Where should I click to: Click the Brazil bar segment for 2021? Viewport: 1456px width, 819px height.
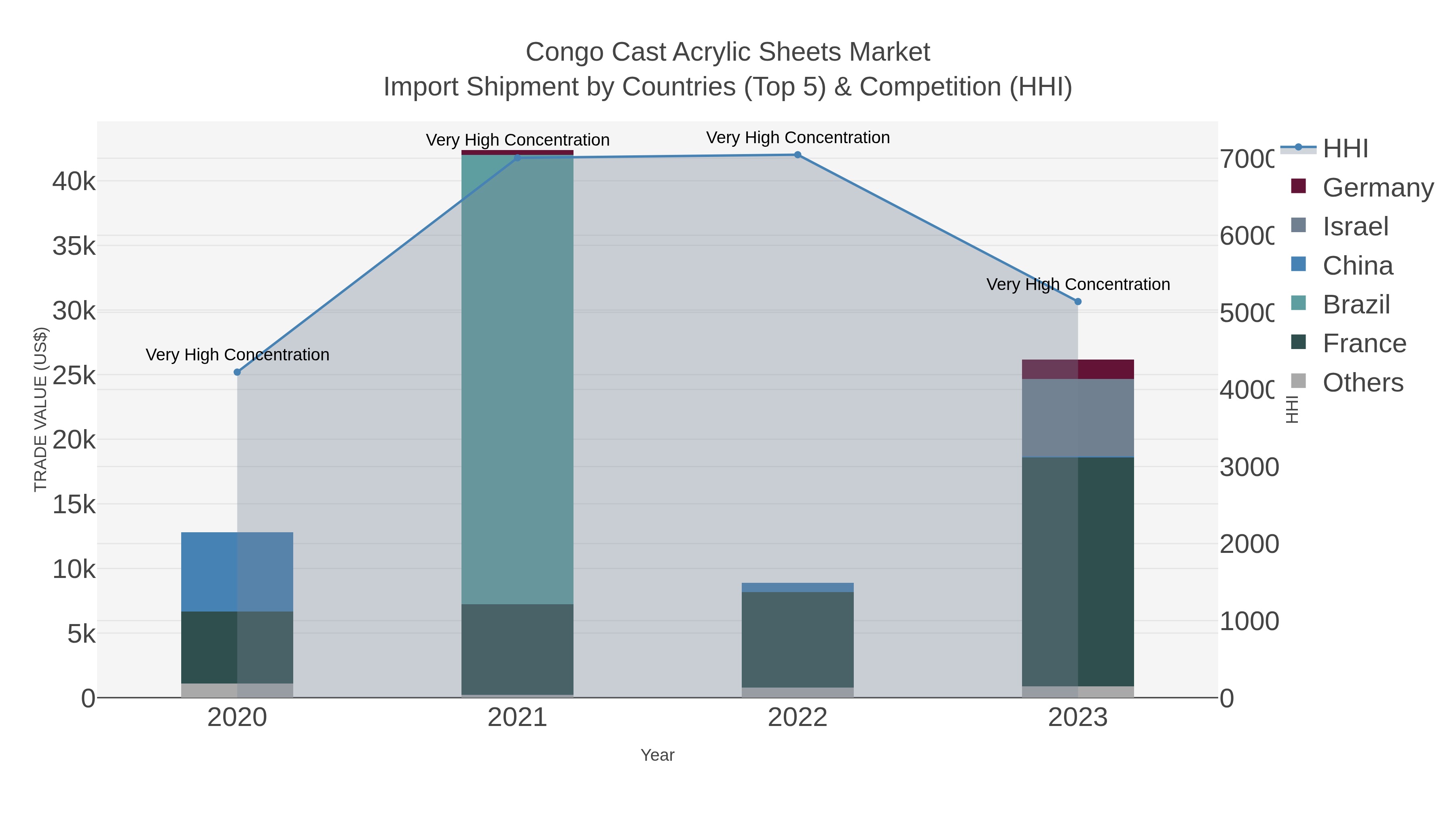[517, 379]
